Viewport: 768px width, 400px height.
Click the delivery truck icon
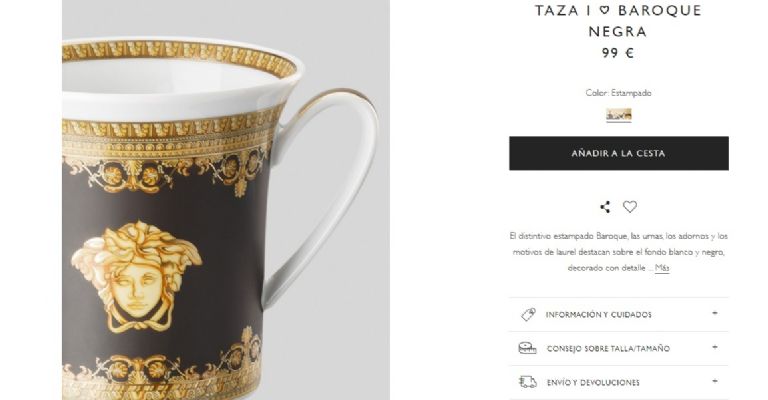[x=528, y=382]
